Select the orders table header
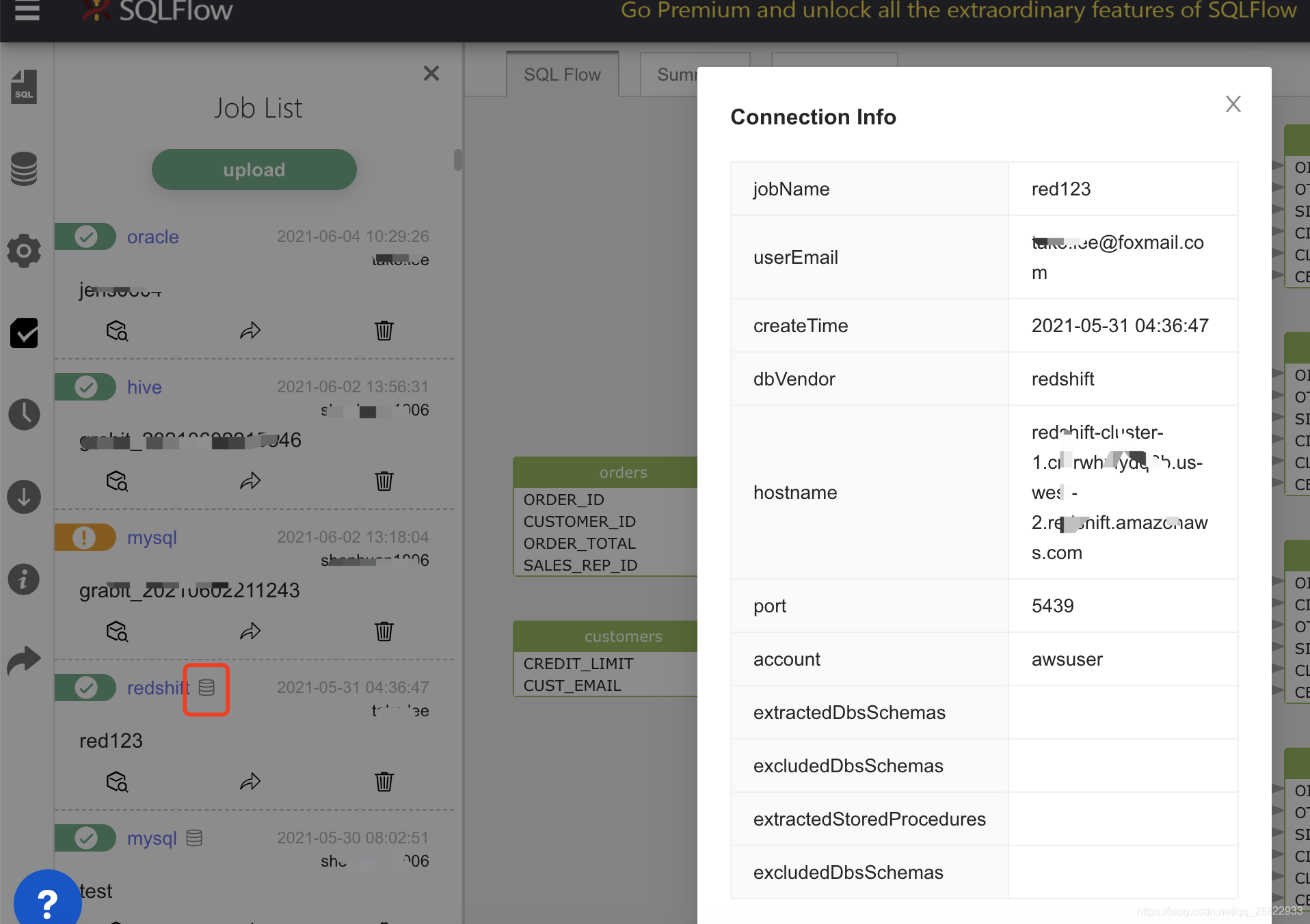This screenshot has width=1310, height=924. pos(606,472)
